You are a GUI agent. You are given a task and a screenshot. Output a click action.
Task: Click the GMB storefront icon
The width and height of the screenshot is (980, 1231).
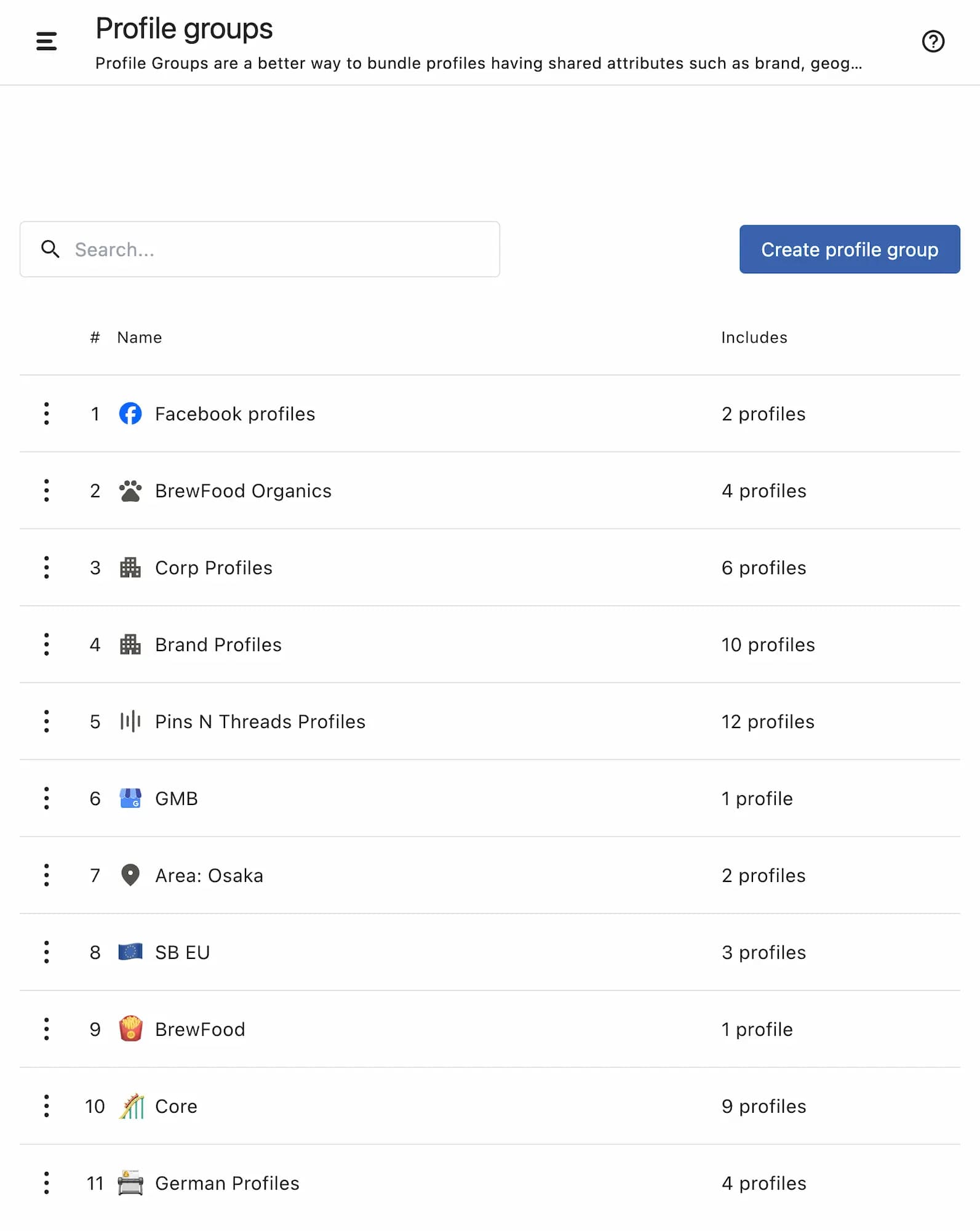point(130,798)
